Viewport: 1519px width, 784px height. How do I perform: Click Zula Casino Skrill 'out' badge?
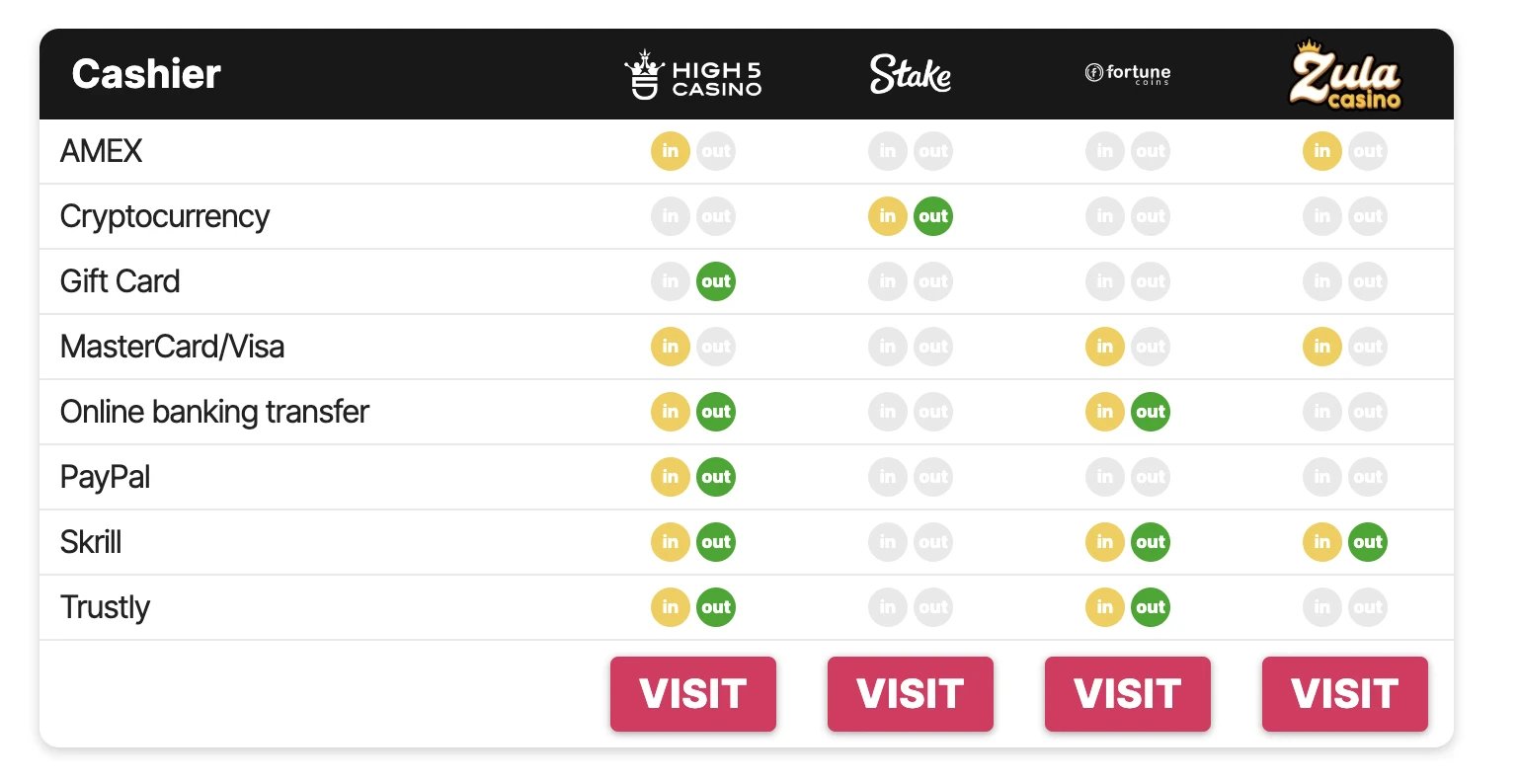click(1368, 542)
